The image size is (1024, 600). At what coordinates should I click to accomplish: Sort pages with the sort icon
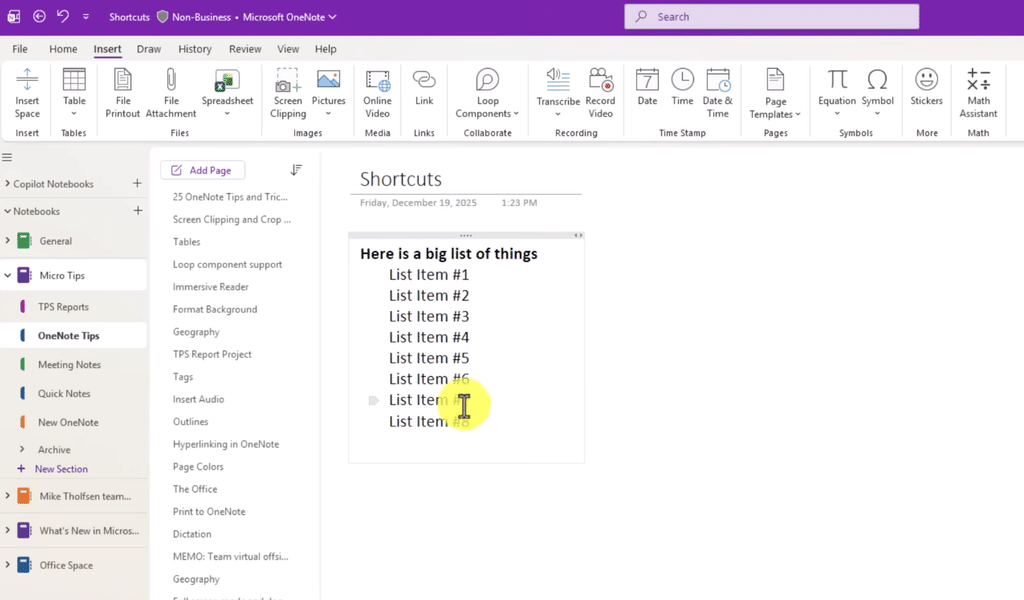(296, 170)
